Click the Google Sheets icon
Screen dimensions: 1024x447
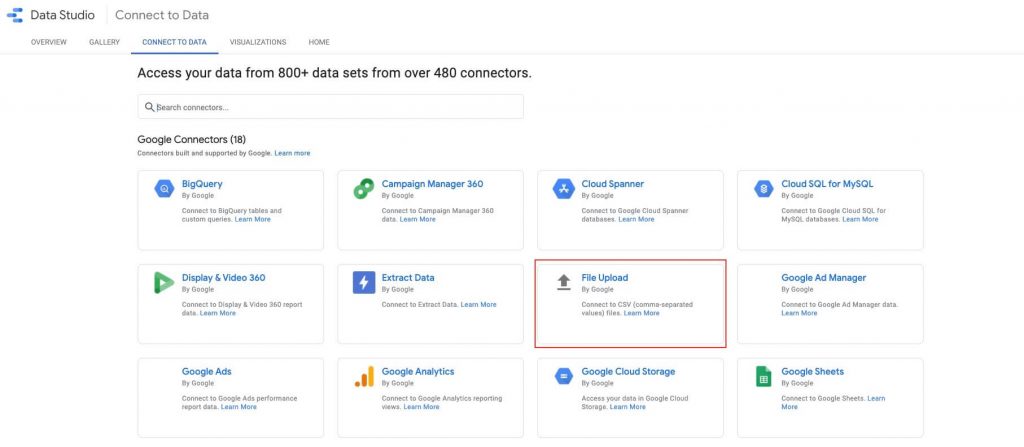point(763,376)
